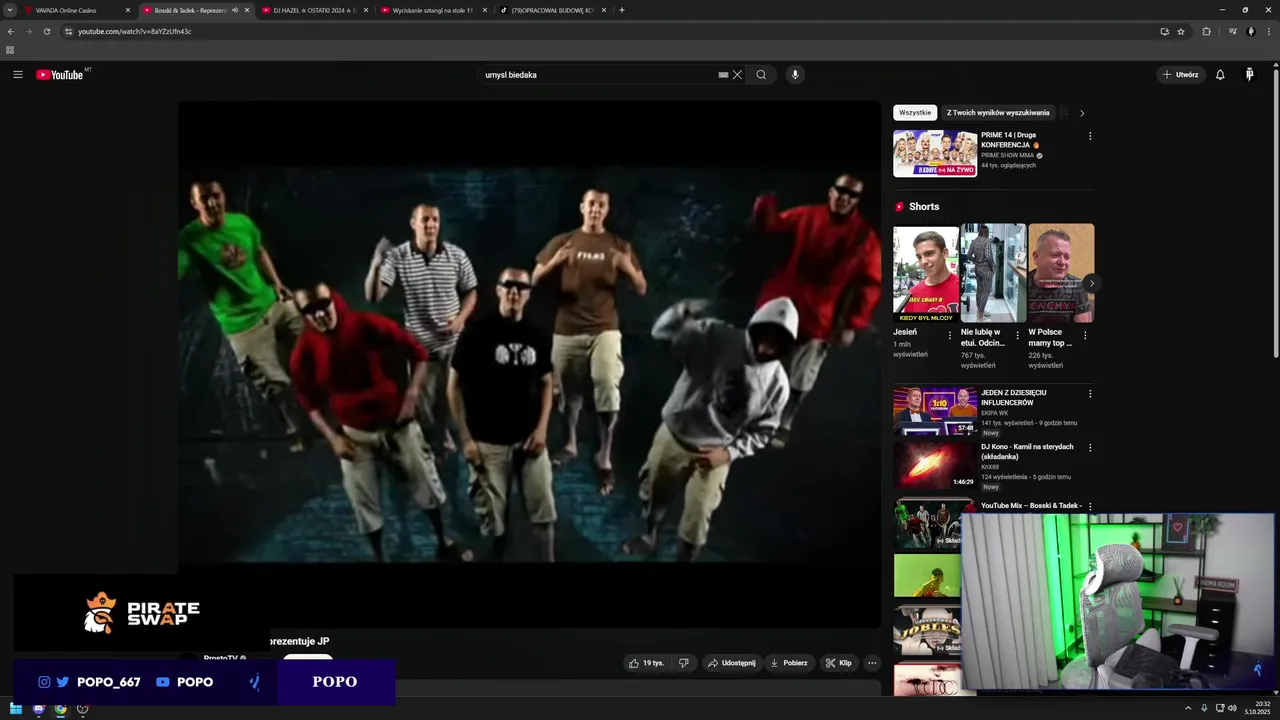Open the Chrome profile avatar
The image size is (1280, 720).
tap(1251, 31)
